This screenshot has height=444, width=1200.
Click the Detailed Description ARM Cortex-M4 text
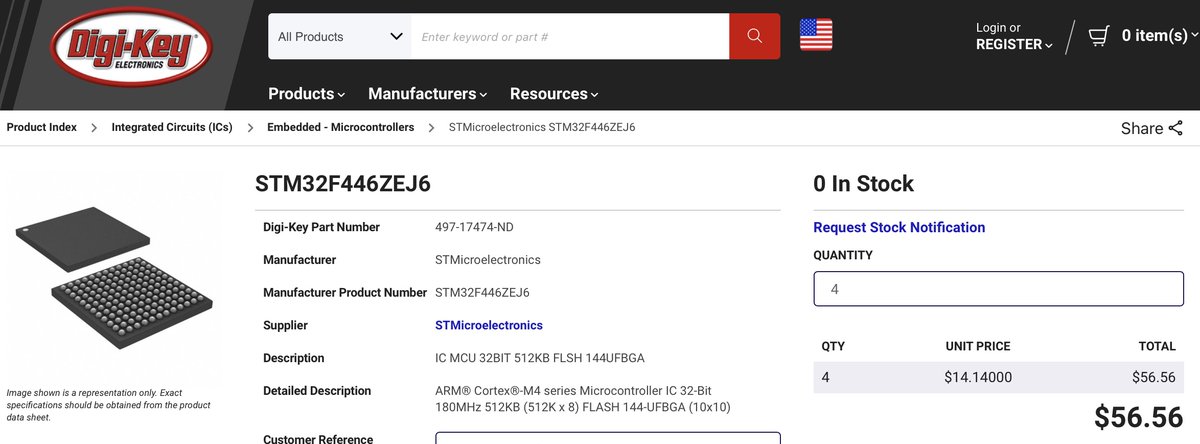coord(585,398)
